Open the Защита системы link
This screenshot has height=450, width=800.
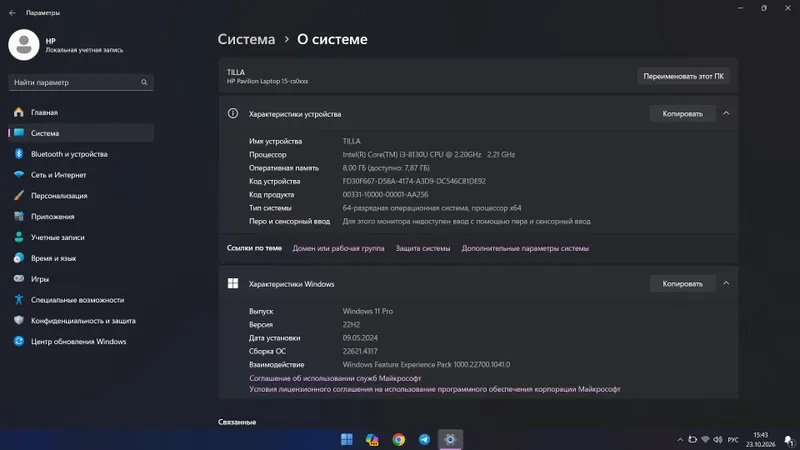423,248
